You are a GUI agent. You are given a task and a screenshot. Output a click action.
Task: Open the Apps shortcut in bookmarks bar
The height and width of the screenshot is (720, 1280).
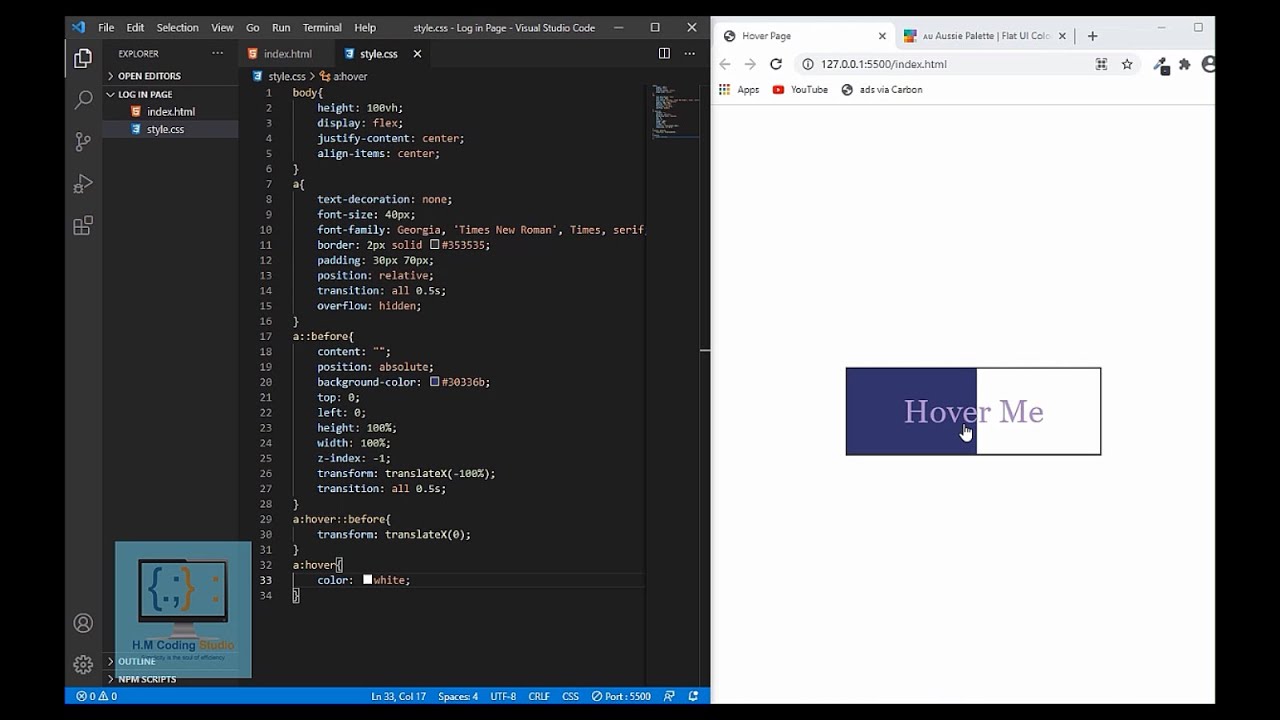point(739,90)
